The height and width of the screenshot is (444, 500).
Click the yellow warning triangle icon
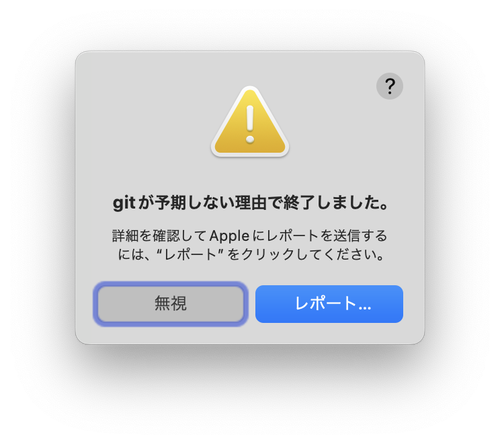[250, 122]
